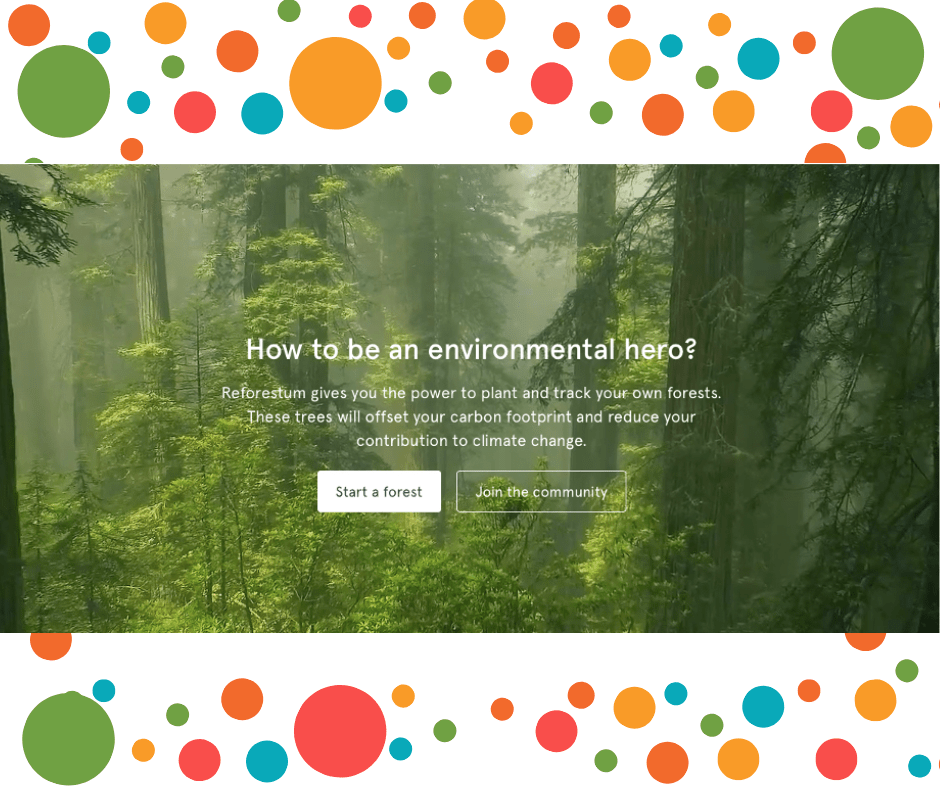This screenshot has width=940, height=788.
Task: Click the large green circle in bottom-left corner
Action: pos(68,739)
